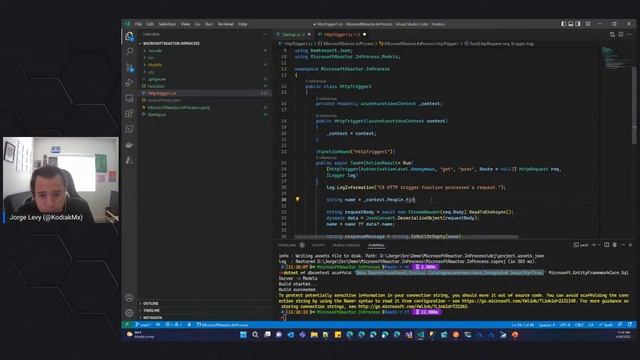Open the Extensions view
The width and height of the screenshot is (640, 360).
(129, 113)
